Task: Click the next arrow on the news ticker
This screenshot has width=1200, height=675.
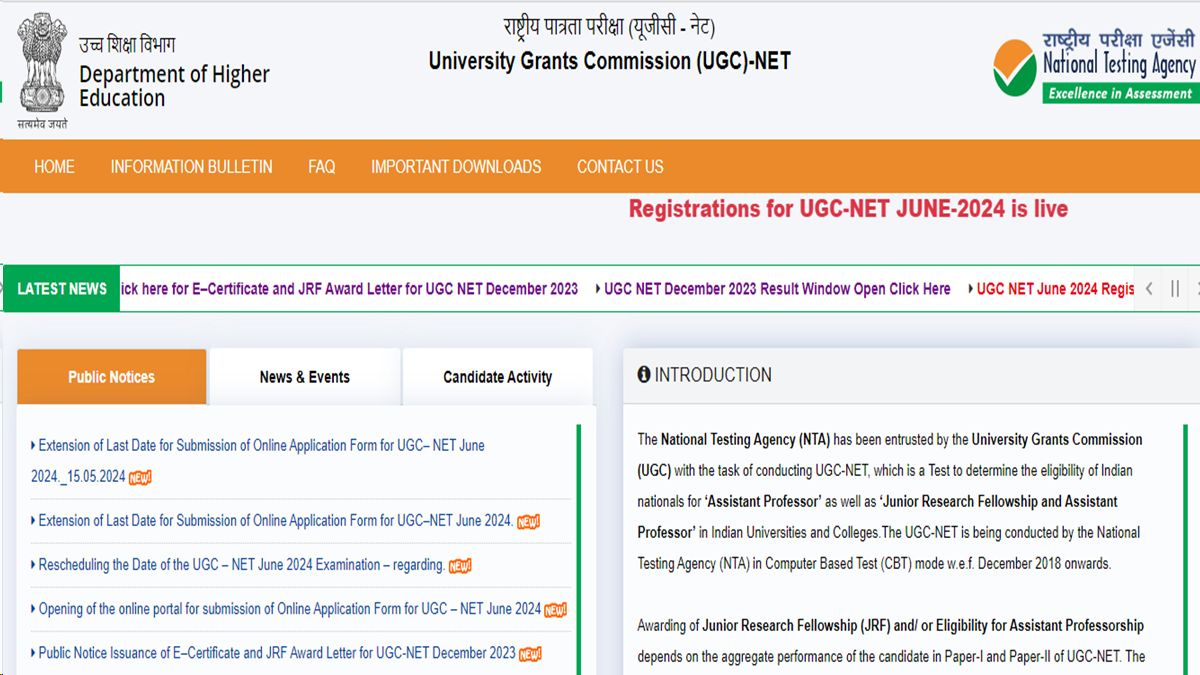Action: [x=1196, y=288]
